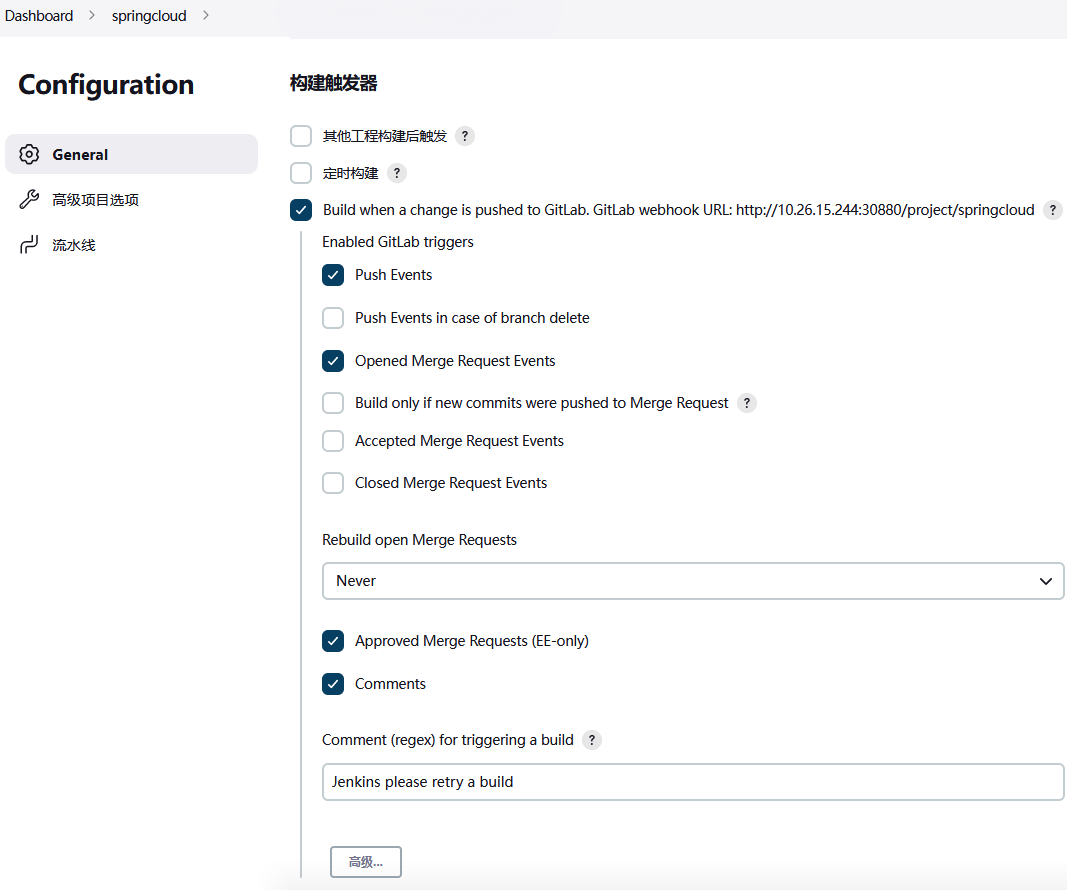Screen dimensions: 1071x890
Task: Open help for Build only if new commits
Action: [747, 403]
